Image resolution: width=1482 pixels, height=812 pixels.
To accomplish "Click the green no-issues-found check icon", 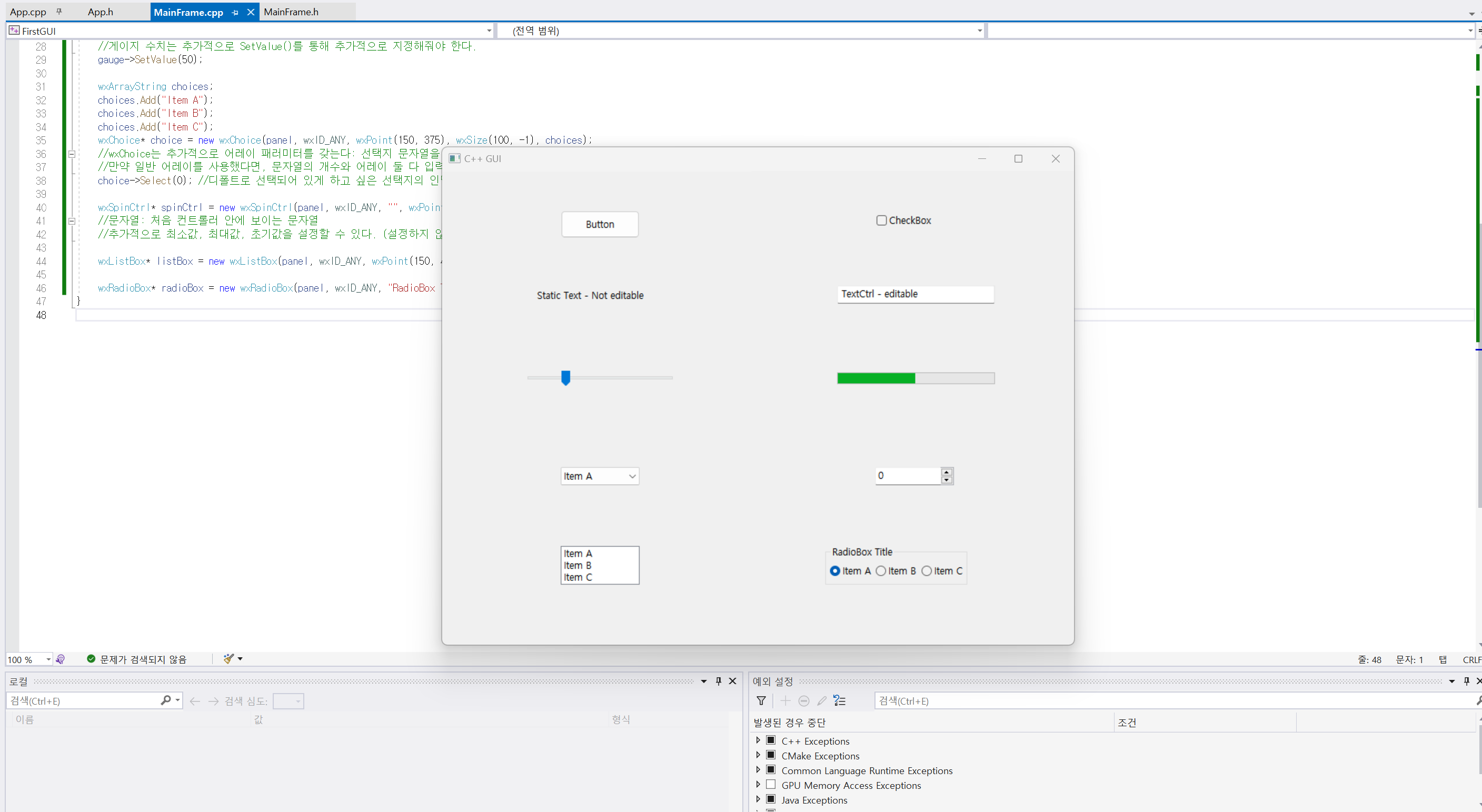I will point(91,658).
